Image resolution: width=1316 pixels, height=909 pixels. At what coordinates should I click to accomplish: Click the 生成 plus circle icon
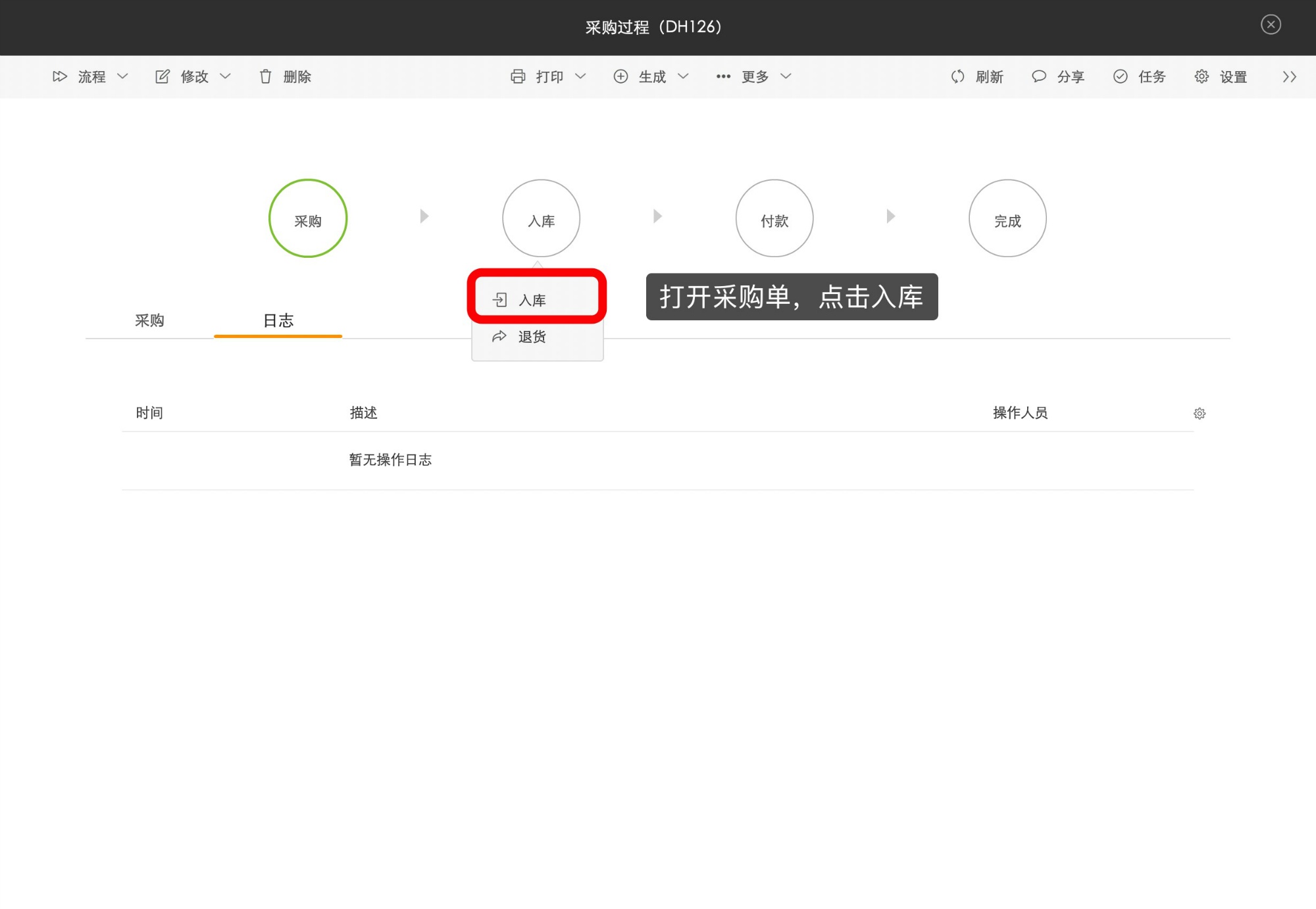coord(620,76)
